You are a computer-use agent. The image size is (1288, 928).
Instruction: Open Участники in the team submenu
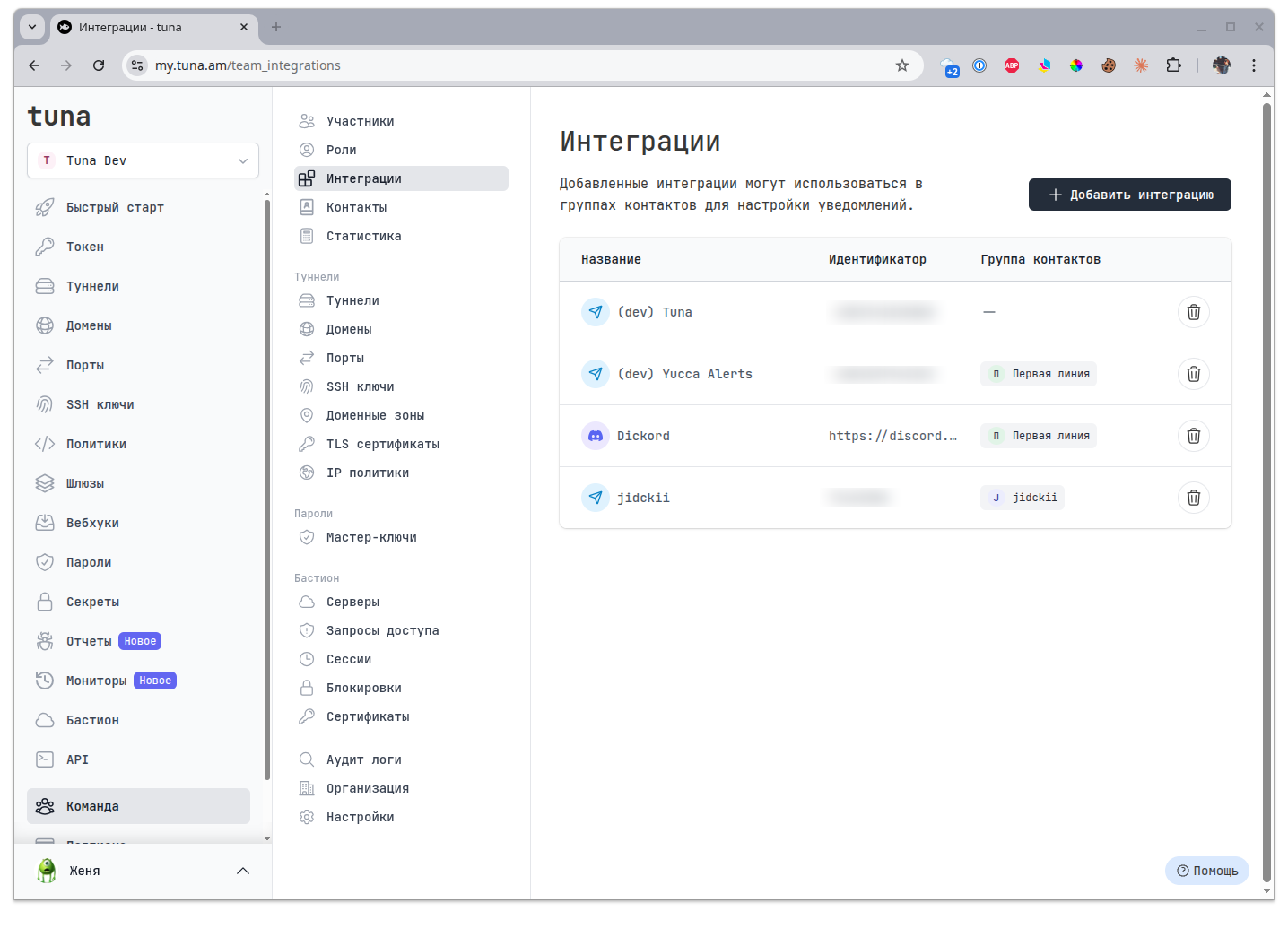(360, 121)
